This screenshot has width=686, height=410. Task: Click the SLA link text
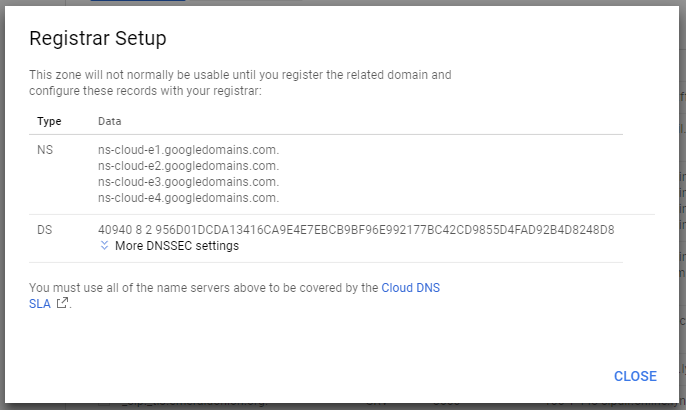[x=40, y=304]
